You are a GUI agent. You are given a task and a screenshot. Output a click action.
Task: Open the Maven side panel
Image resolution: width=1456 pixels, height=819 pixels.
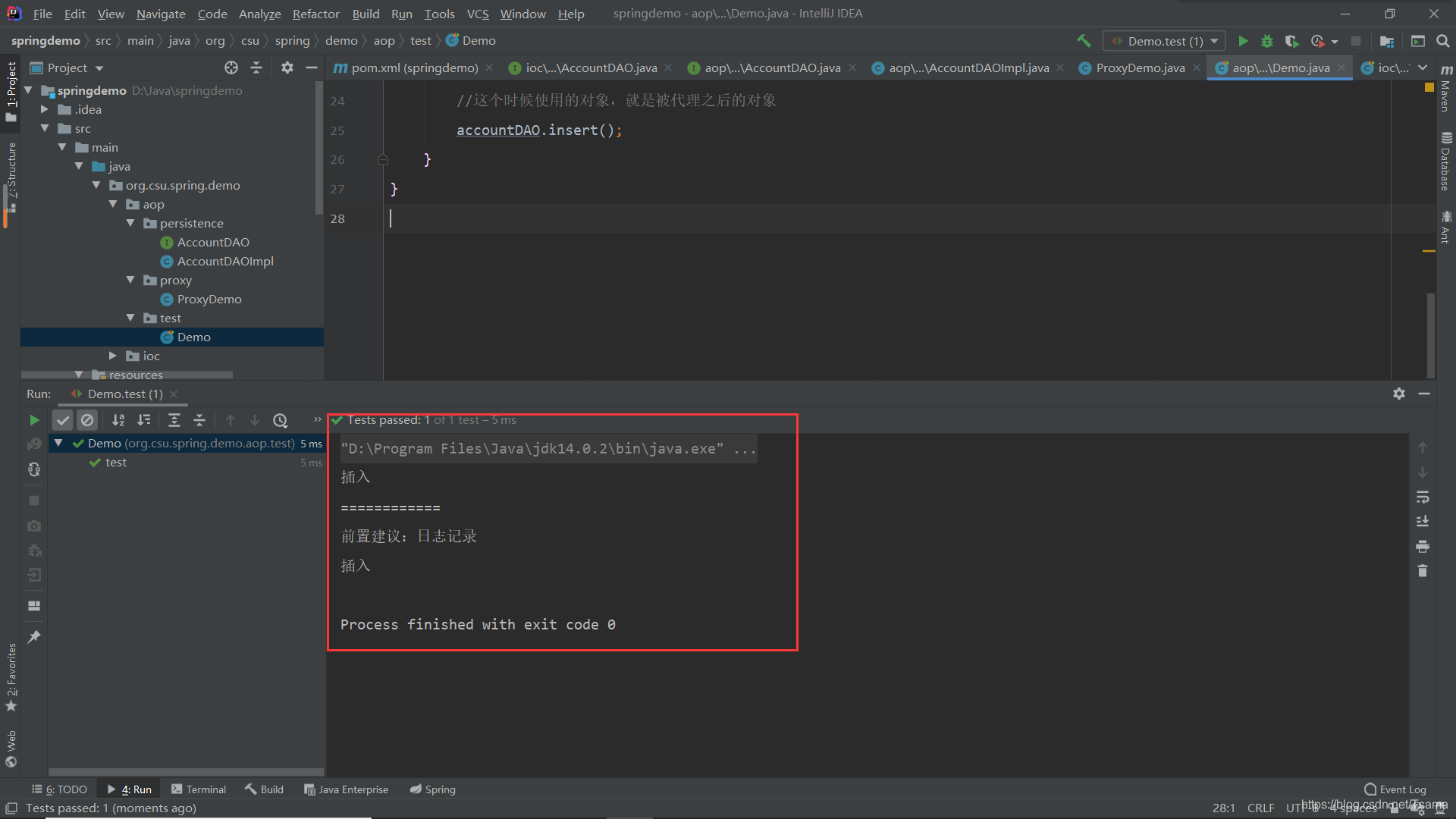point(1445,89)
